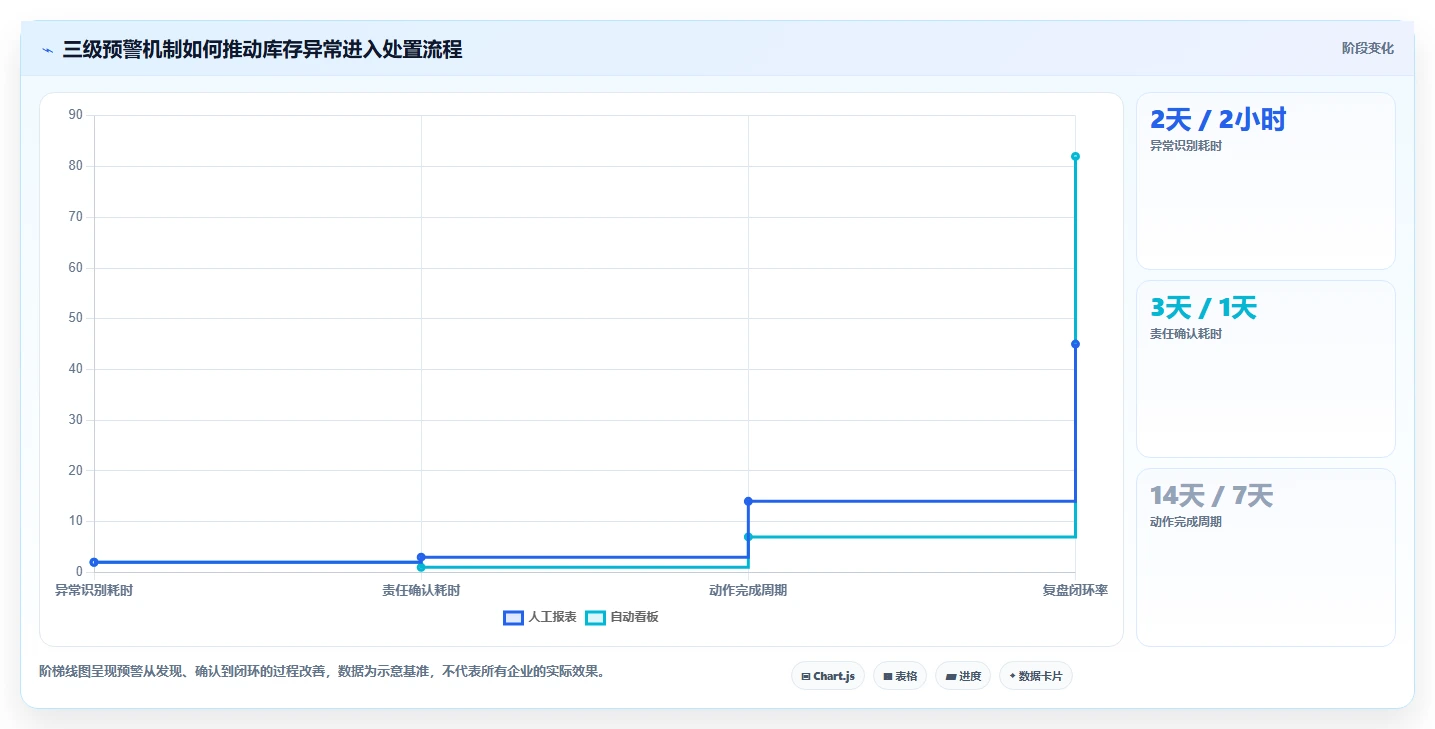1435x729 pixels.
Task: Open the 责任确认耗时 card showing 3天 / 1天
Action: click(x=1265, y=369)
